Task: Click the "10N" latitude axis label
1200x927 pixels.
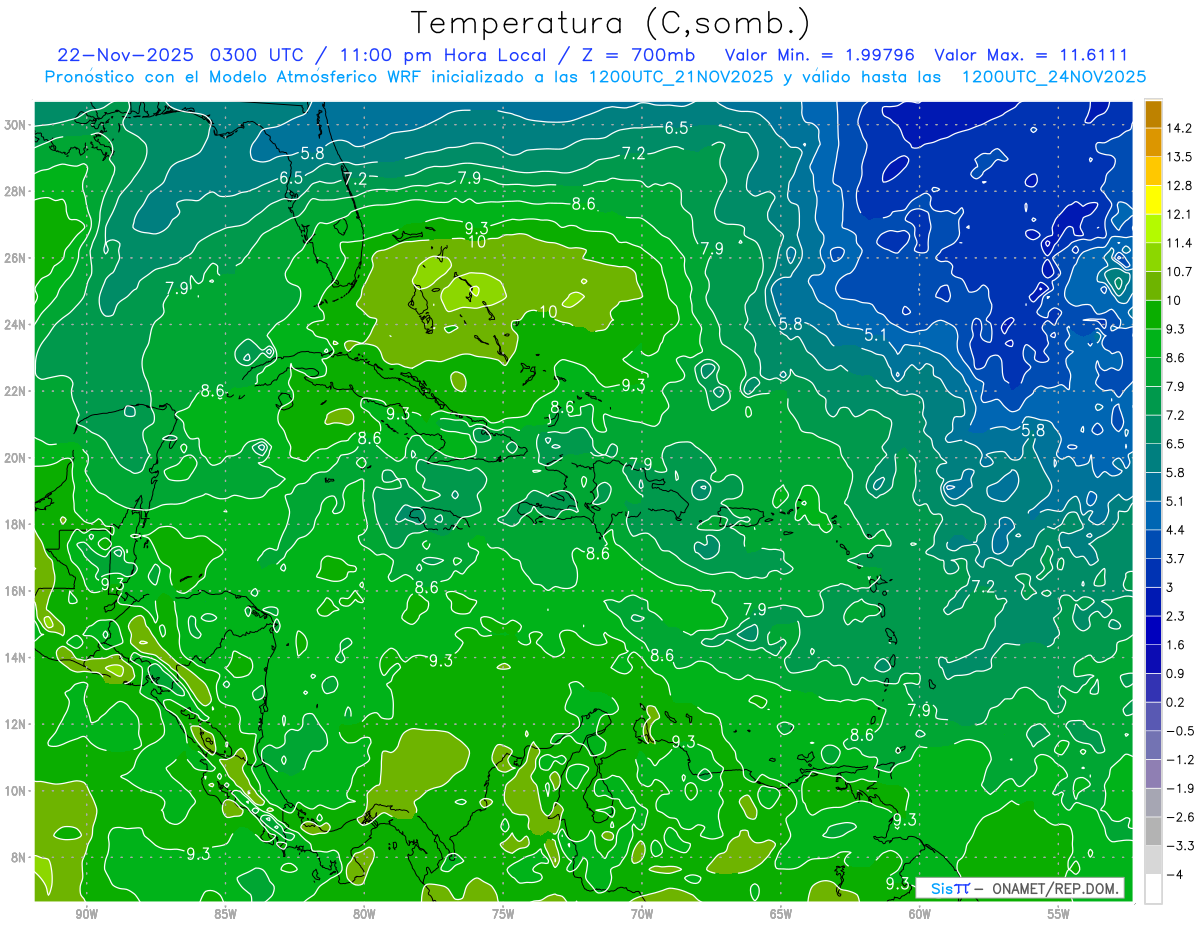Action: click(x=14, y=791)
